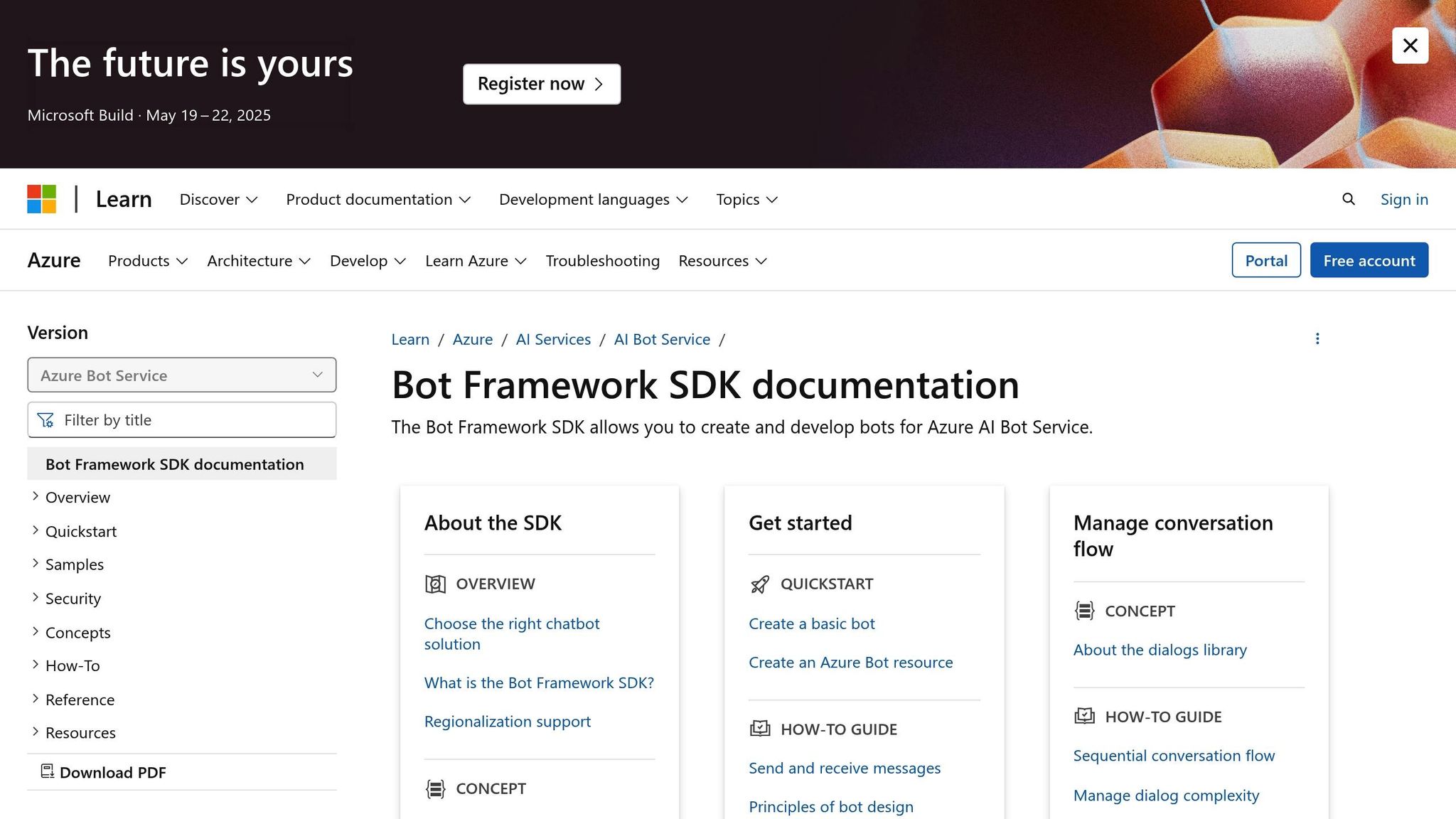This screenshot has height=819, width=1456.
Task: Open the Learn breadcrumb link
Action: (x=410, y=339)
